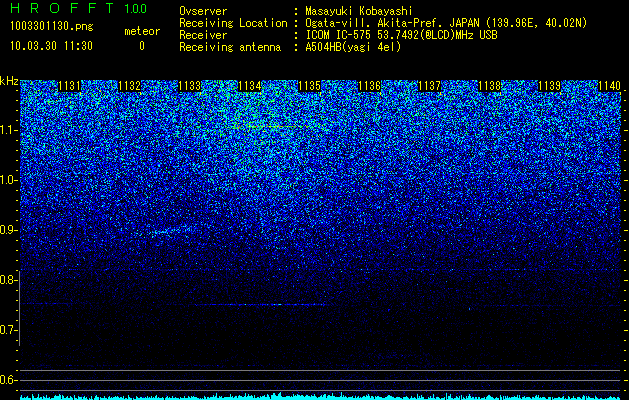Click the 1136 time marker
The width and height of the screenshot is (629, 400).
(x=369, y=86)
